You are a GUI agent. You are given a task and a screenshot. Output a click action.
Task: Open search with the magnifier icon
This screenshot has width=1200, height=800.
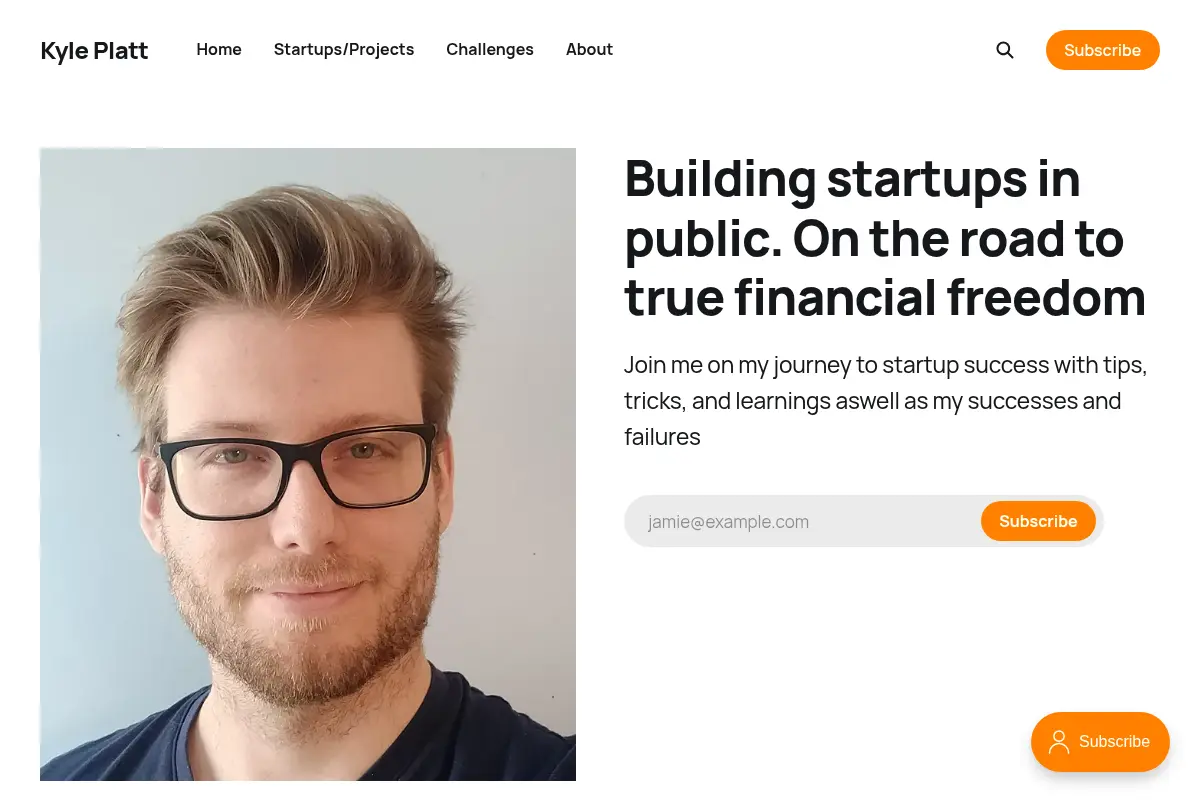[x=1005, y=50]
